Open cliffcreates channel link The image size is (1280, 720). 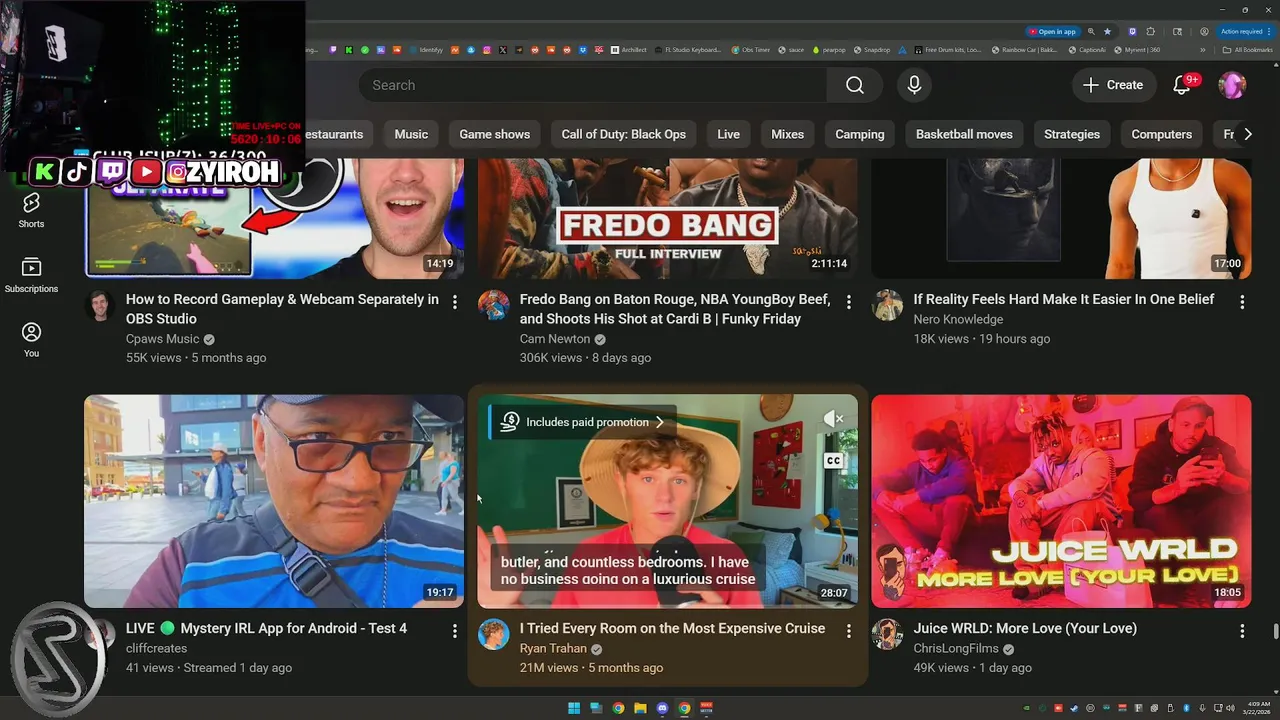pos(156,648)
